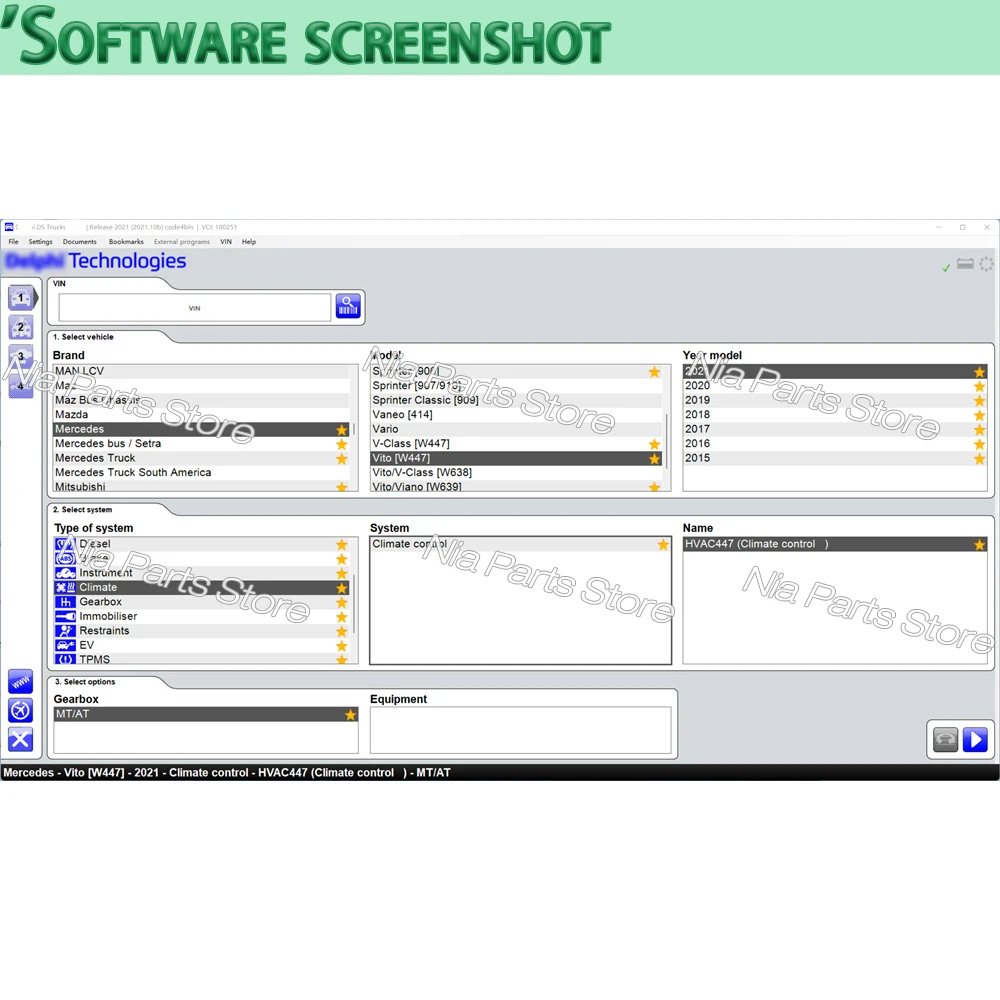This screenshot has width=1000, height=1000.
Task: Toggle favorite star for V-Class [W447]
Action: (x=654, y=445)
